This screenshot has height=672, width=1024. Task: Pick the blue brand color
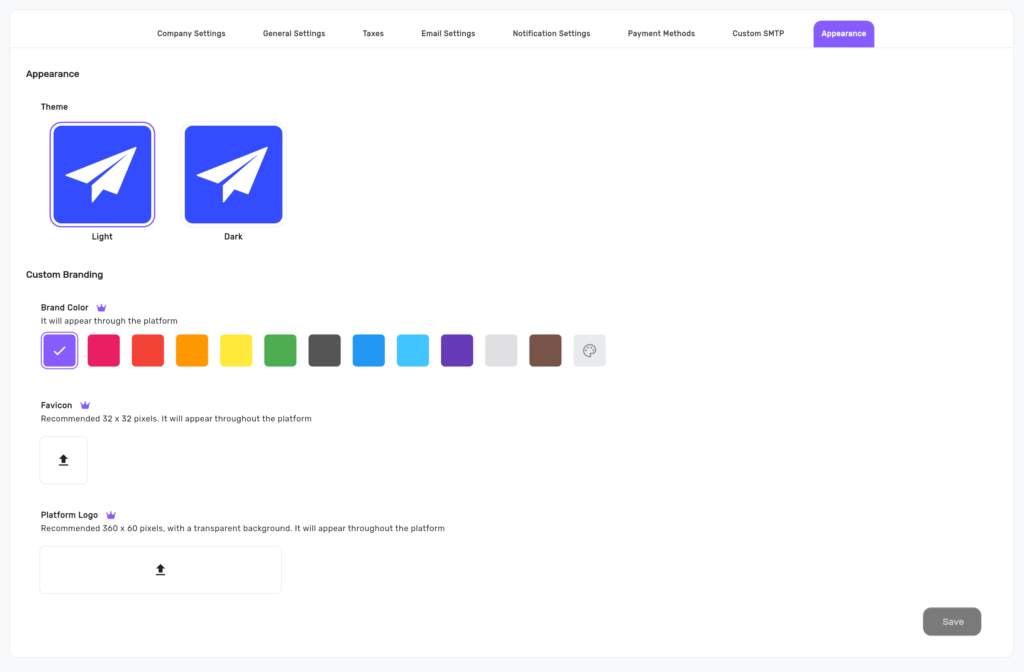tap(368, 351)
